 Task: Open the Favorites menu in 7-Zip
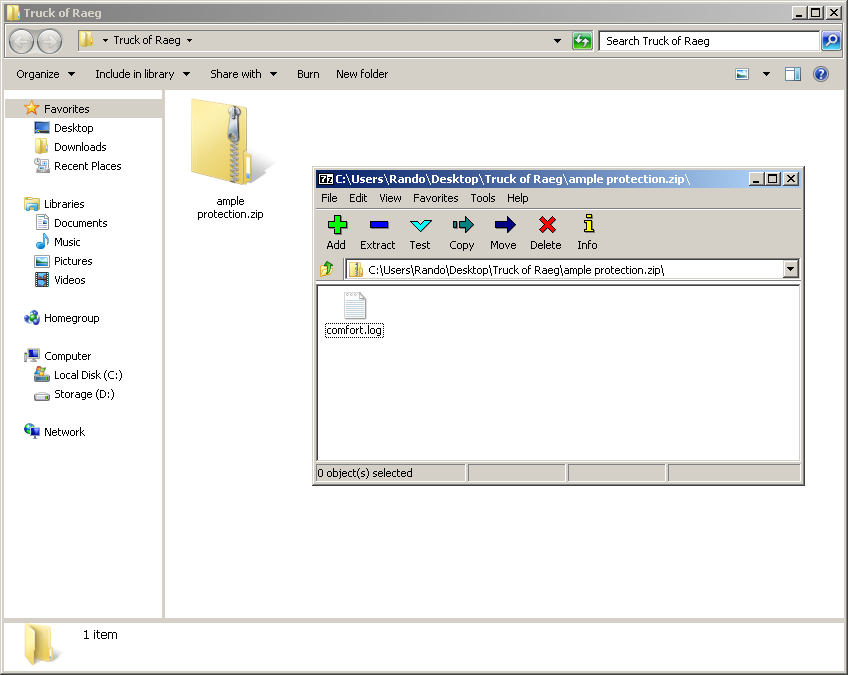pyautogui.click(x=435, y=198)
